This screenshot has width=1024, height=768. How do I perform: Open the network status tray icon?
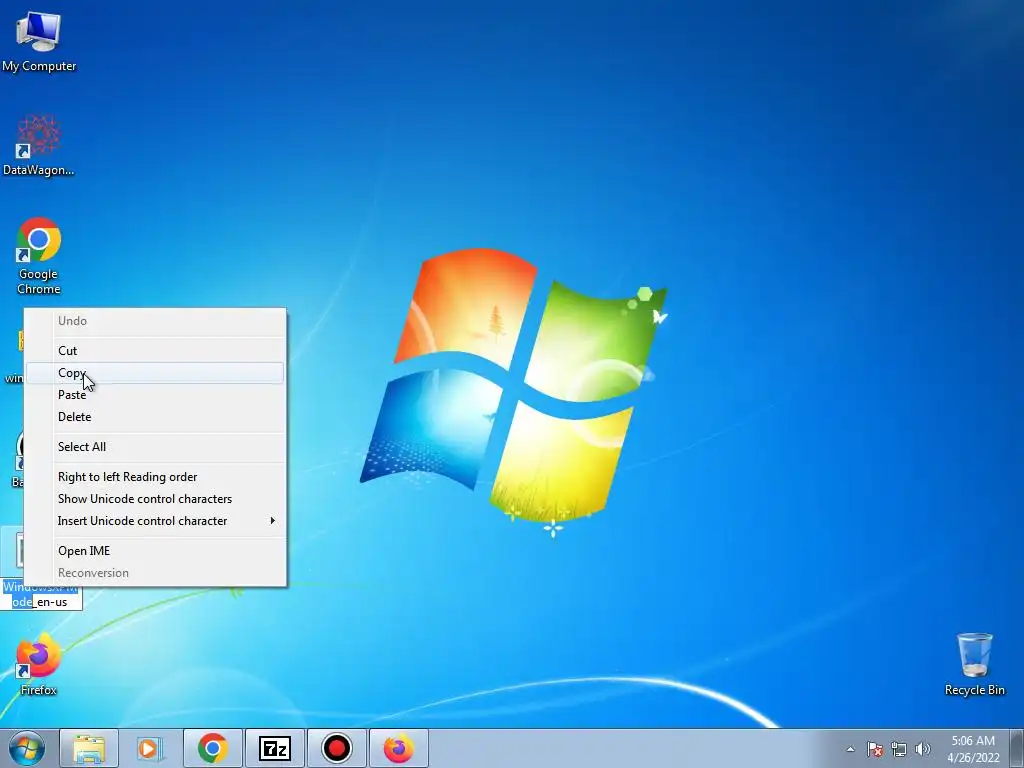point(899,749)
